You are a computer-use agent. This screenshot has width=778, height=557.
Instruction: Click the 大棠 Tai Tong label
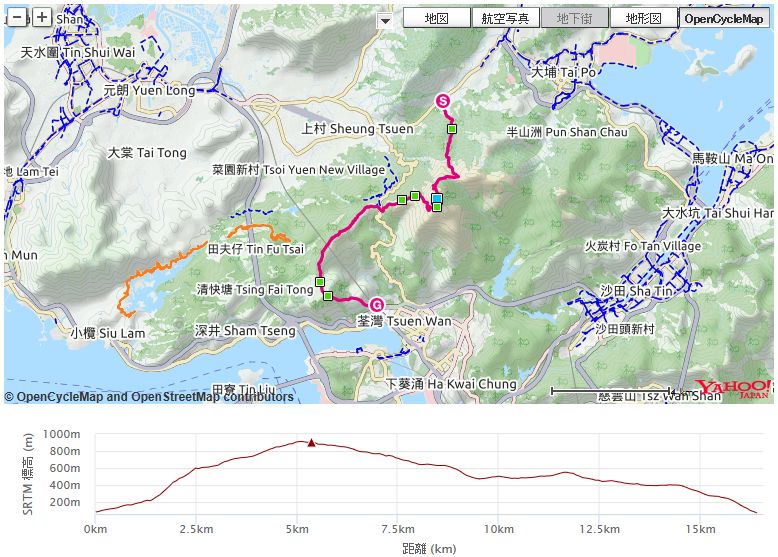coord(147,153)
